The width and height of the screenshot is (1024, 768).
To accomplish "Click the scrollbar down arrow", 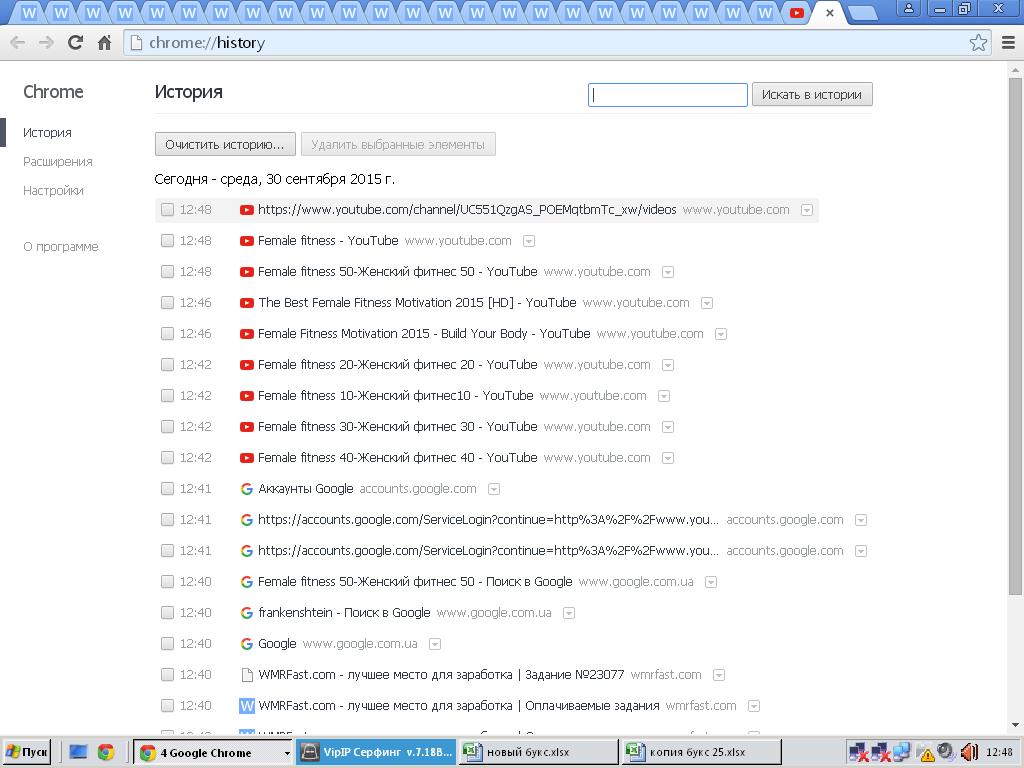I will point(1016,725).
